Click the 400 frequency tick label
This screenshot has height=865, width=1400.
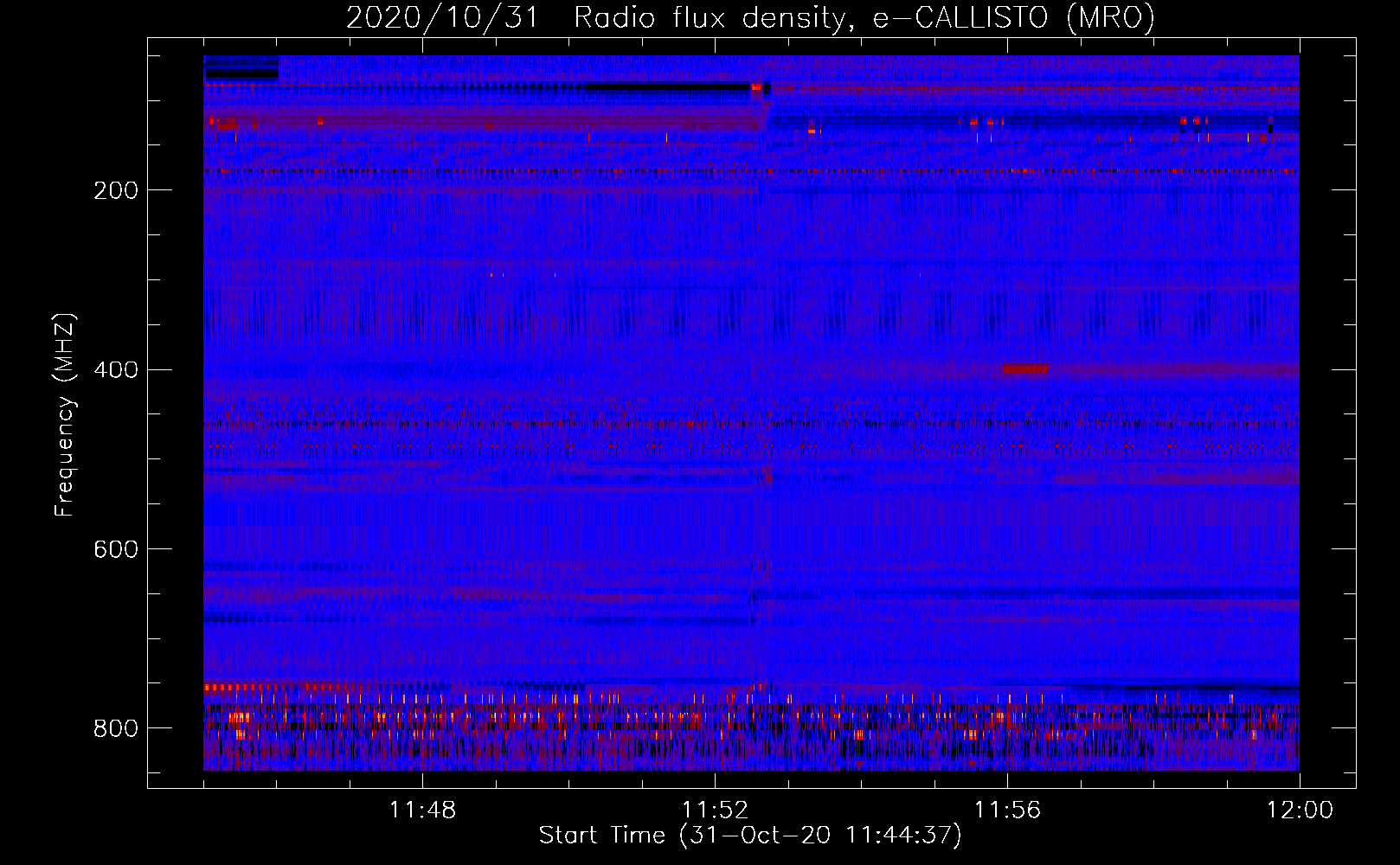click(x=116, y=370)
